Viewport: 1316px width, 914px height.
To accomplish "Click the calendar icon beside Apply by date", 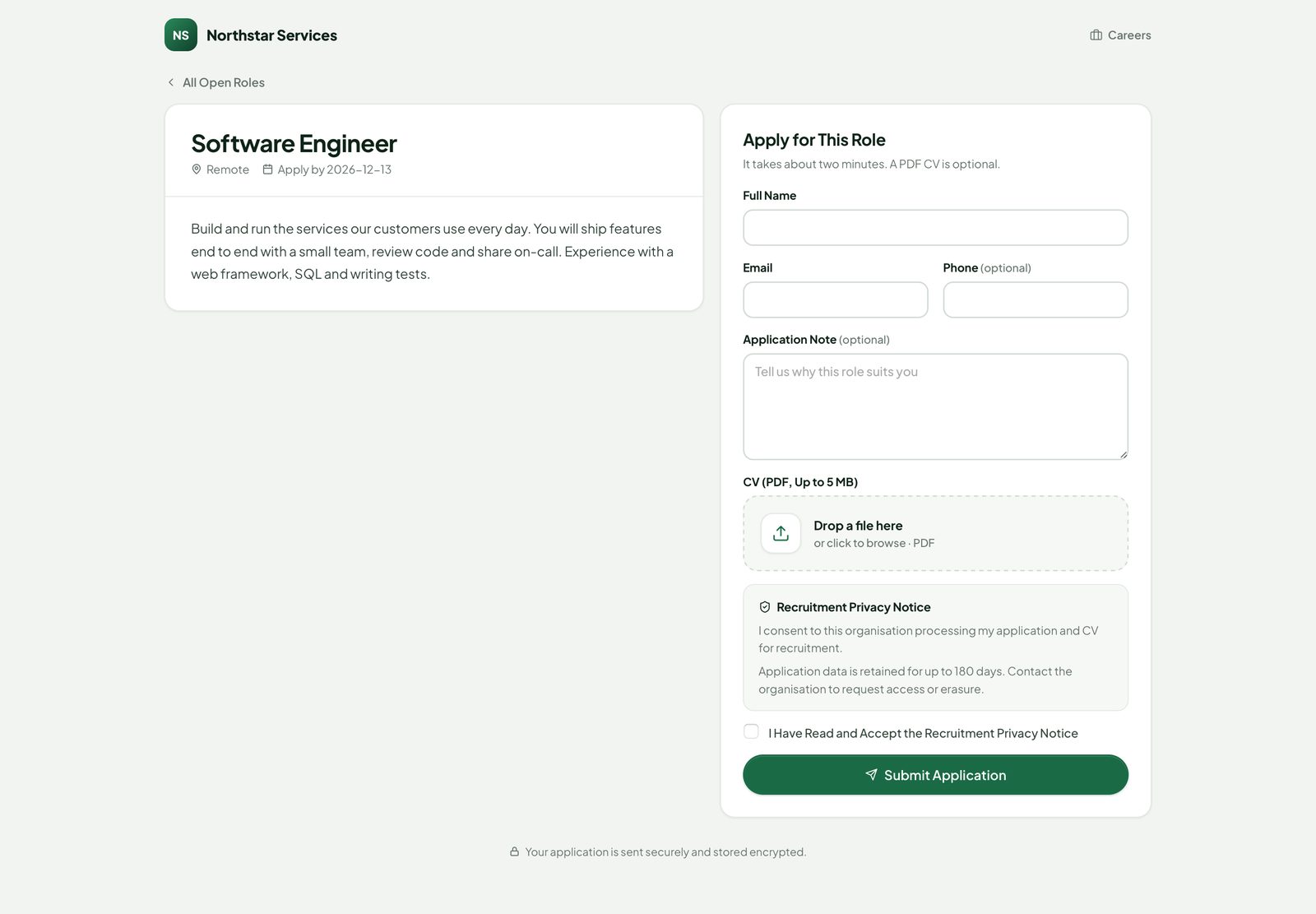I will [267, 169].
